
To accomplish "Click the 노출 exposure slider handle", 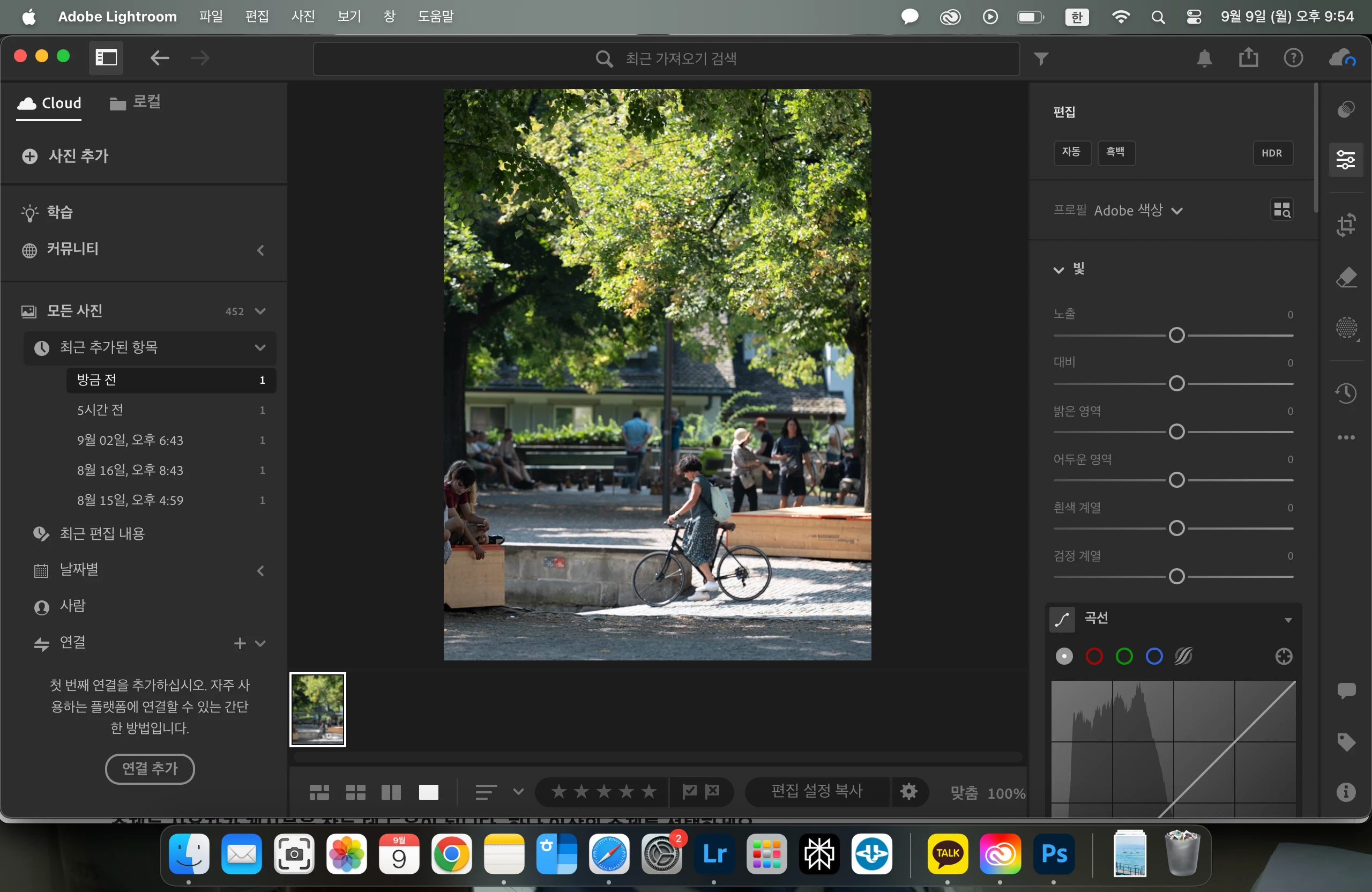I will click(1176, 335).
